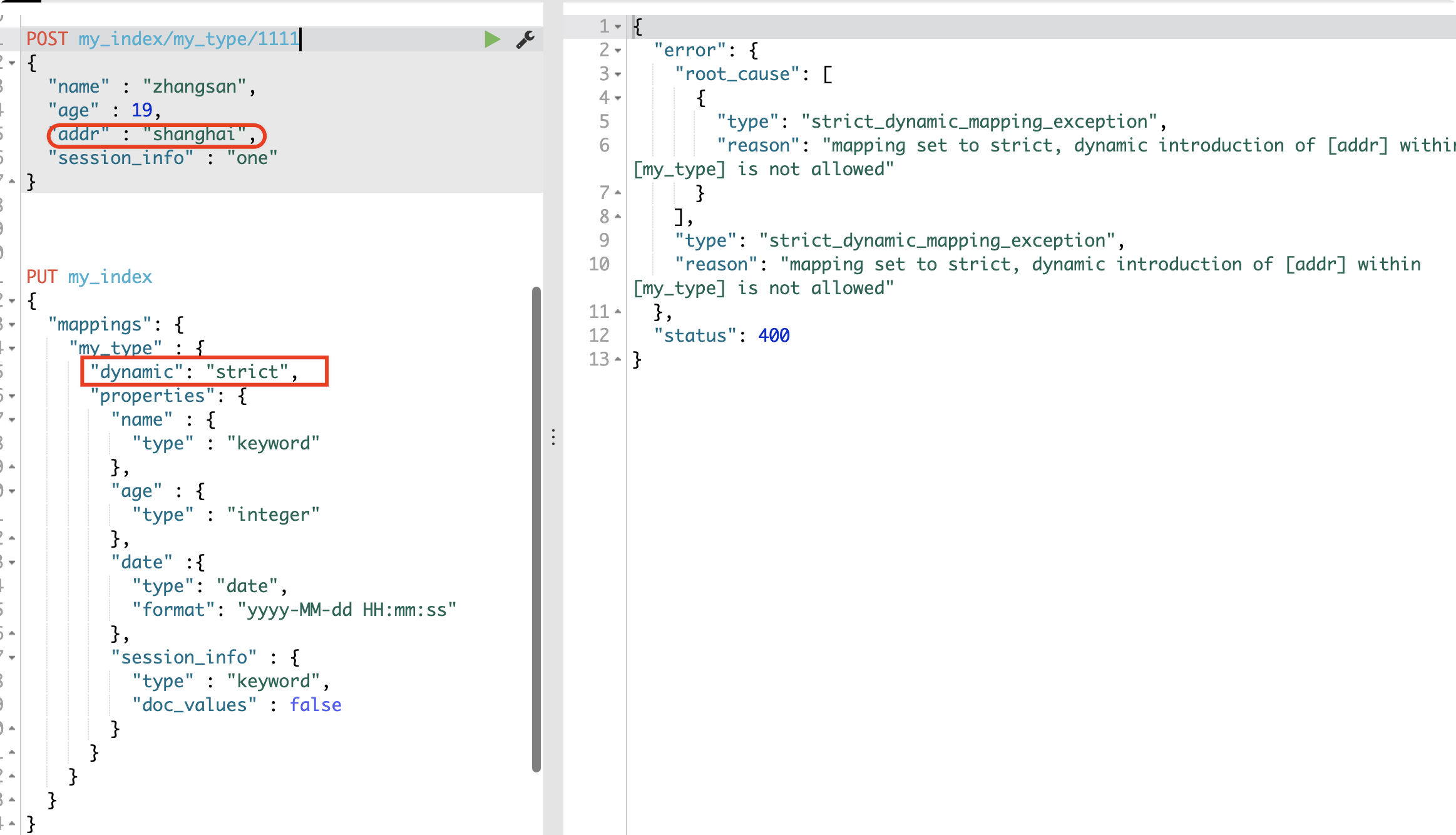Viewport: 1456px width, 835px height.
Task: Collapse the "session_info" mapping block
Action: (12, 658)
